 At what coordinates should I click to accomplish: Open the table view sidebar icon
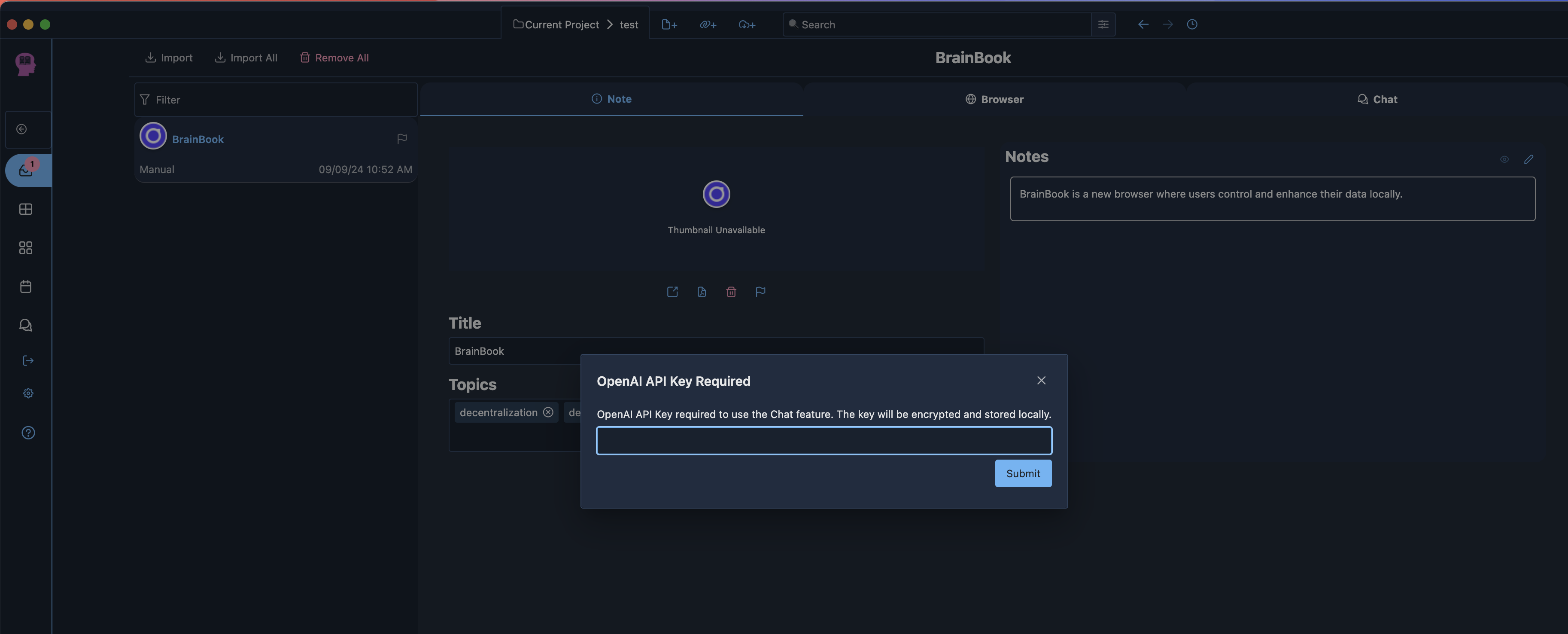coord(26,209)
